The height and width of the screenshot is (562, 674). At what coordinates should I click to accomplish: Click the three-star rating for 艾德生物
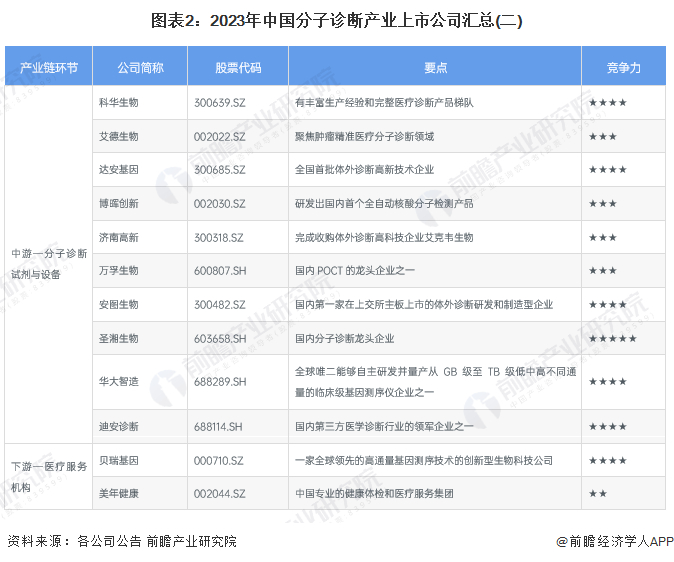pos(603,137)
